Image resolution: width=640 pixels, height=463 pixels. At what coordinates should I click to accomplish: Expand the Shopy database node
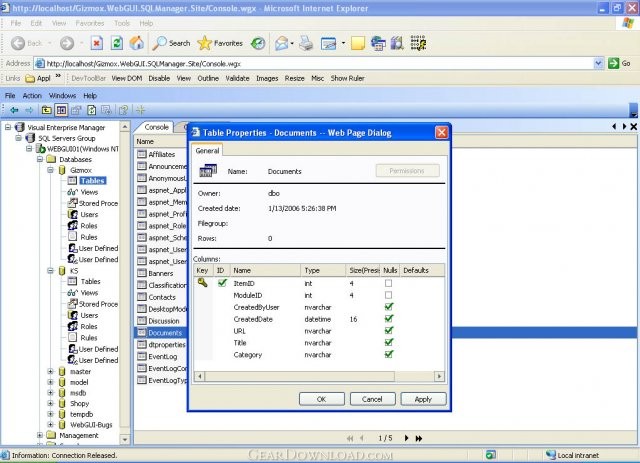coord(50,403)
